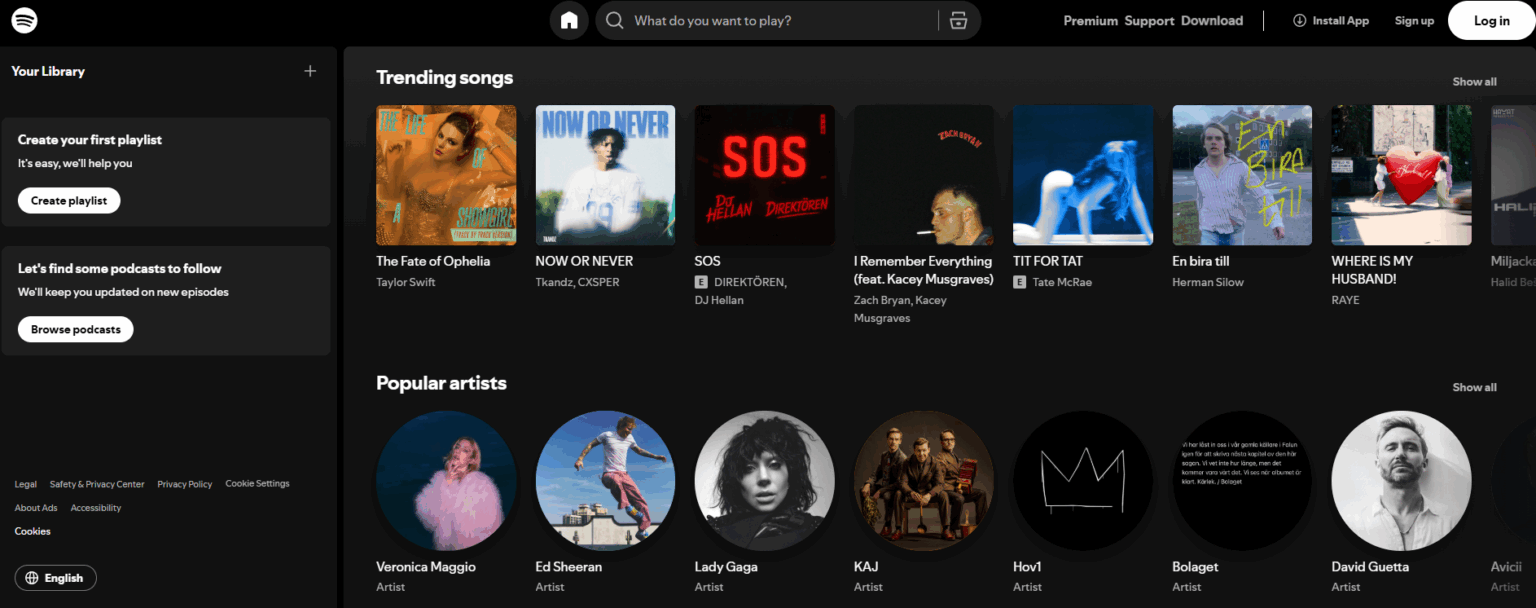Click the explicit badge on TIT FOR TAT
This screenshot has width=1536, height=608.
coord(1021,282)
